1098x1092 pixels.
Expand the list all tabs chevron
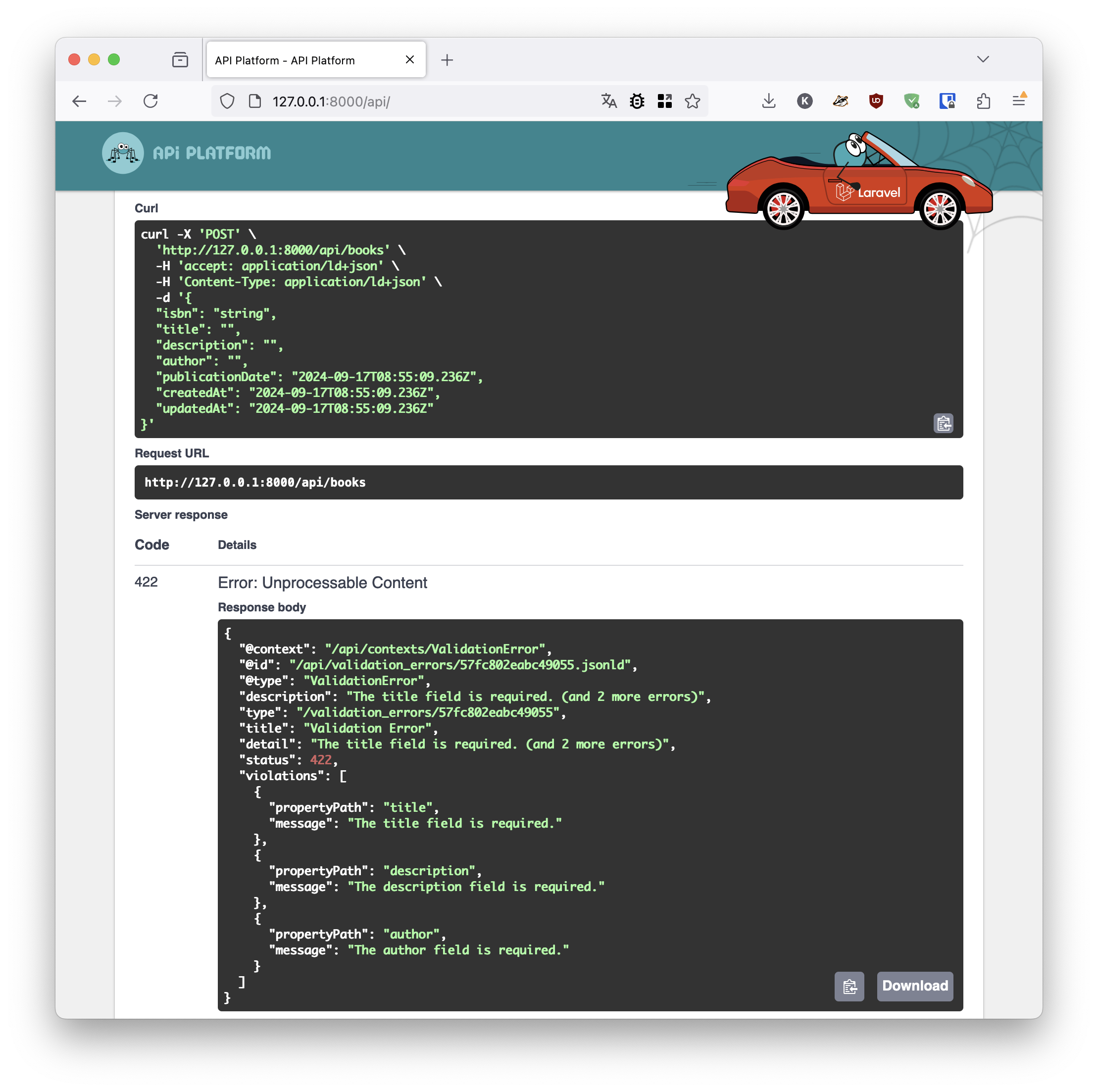[983, 59]
